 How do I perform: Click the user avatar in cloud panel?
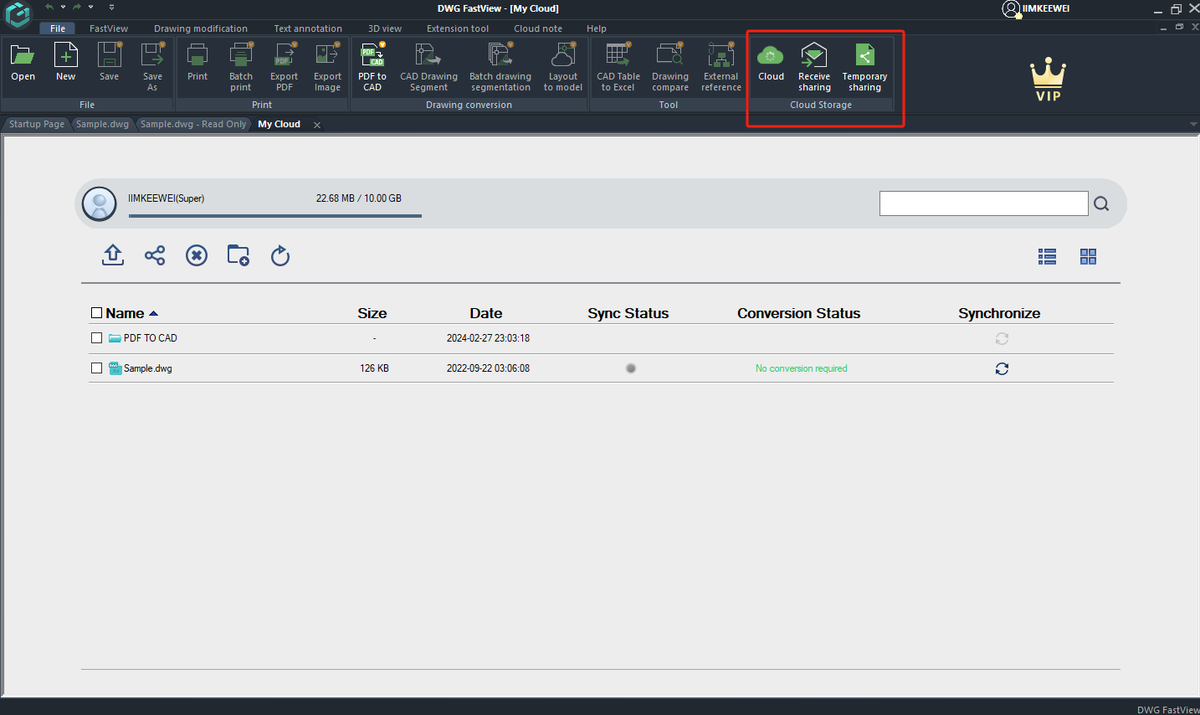point(99,203)
